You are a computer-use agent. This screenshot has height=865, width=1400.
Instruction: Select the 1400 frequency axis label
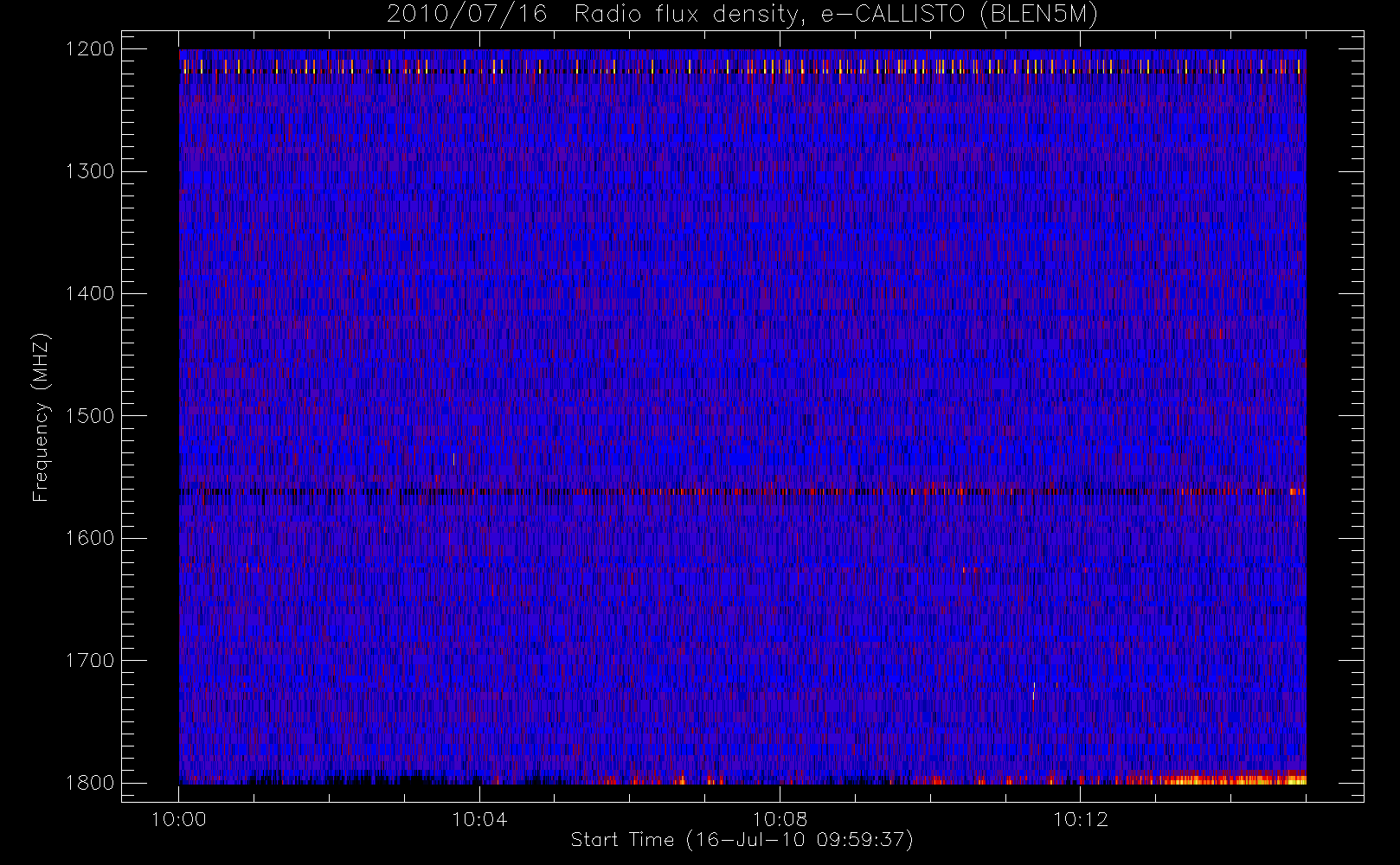(90, 293)
